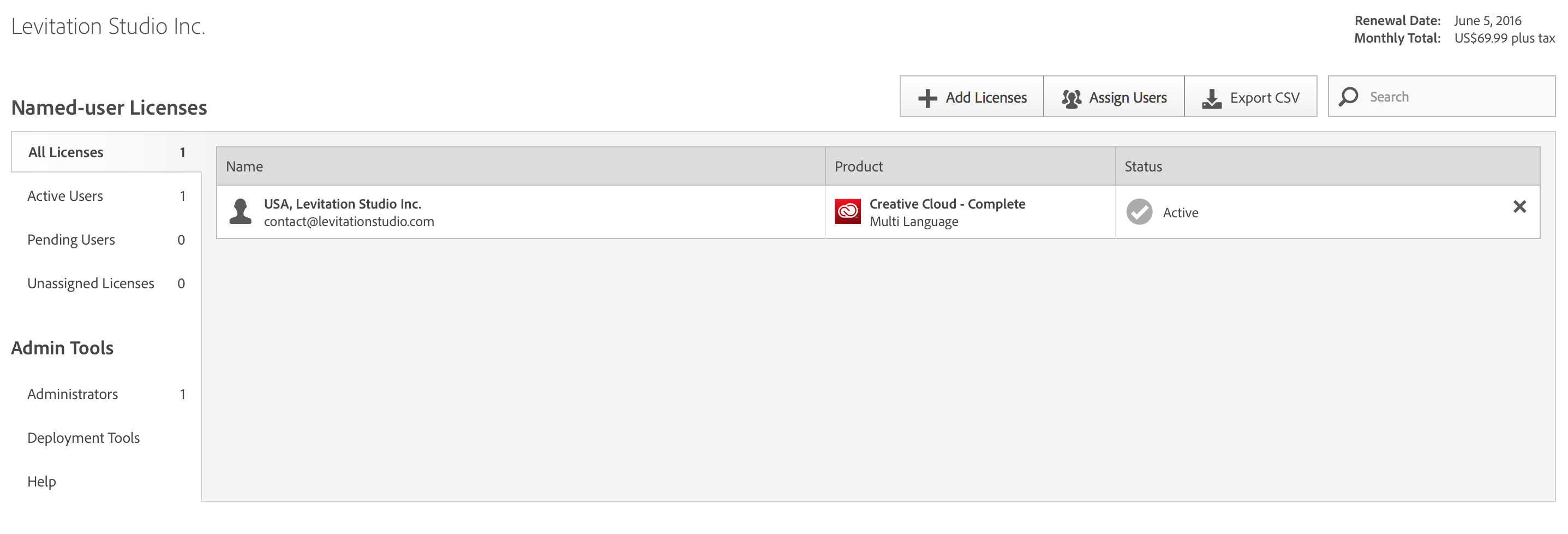
Task: Go to Deployment Tools
Action: [83, 438]
